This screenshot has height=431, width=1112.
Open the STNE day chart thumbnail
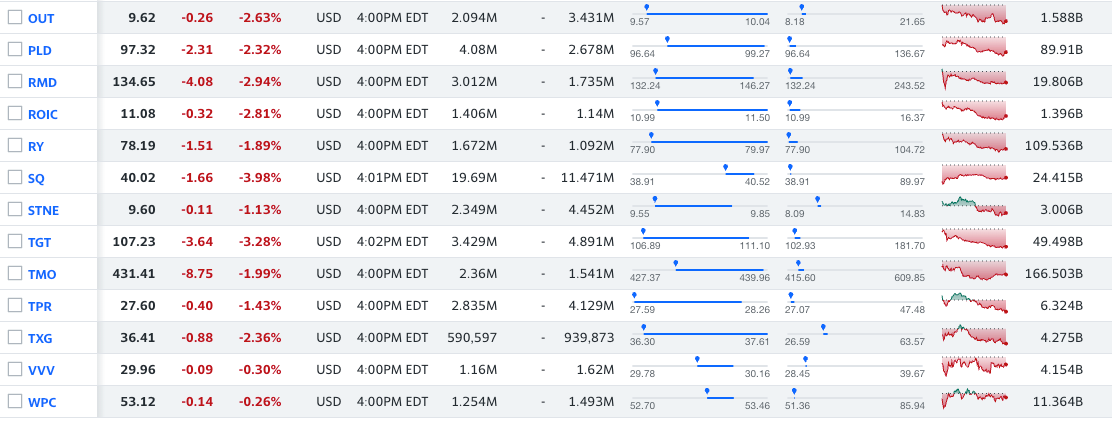point(974,207)
